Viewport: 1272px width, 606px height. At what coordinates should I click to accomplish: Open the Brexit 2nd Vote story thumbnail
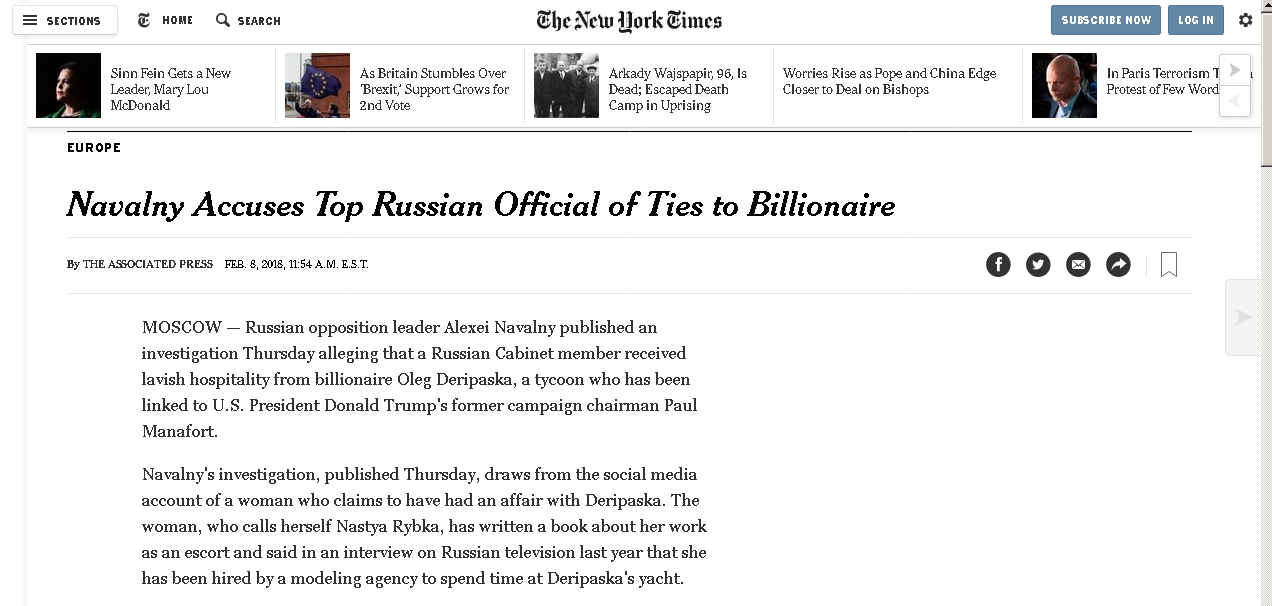click(x=317, y=86)
